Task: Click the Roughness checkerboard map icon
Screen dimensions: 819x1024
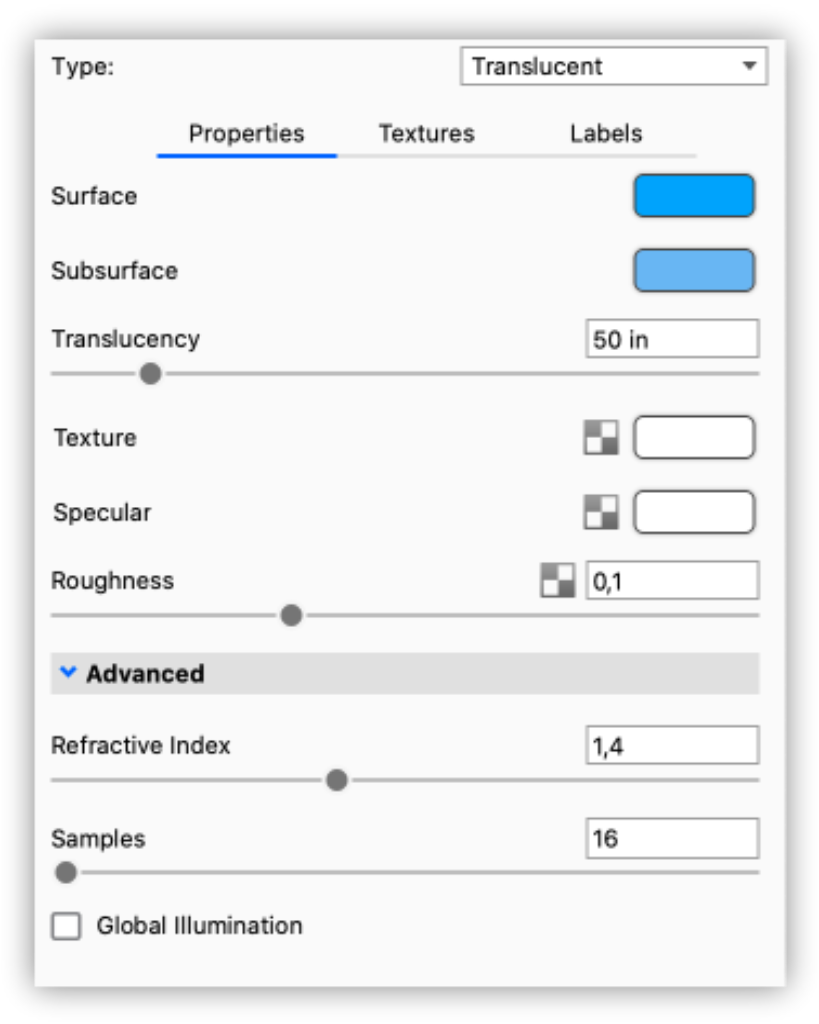Action: point(558,581)
